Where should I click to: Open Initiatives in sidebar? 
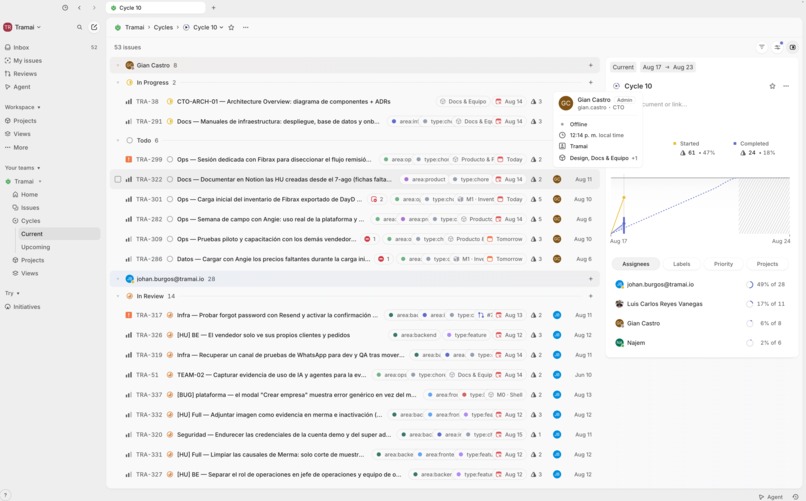click(51, 307)
